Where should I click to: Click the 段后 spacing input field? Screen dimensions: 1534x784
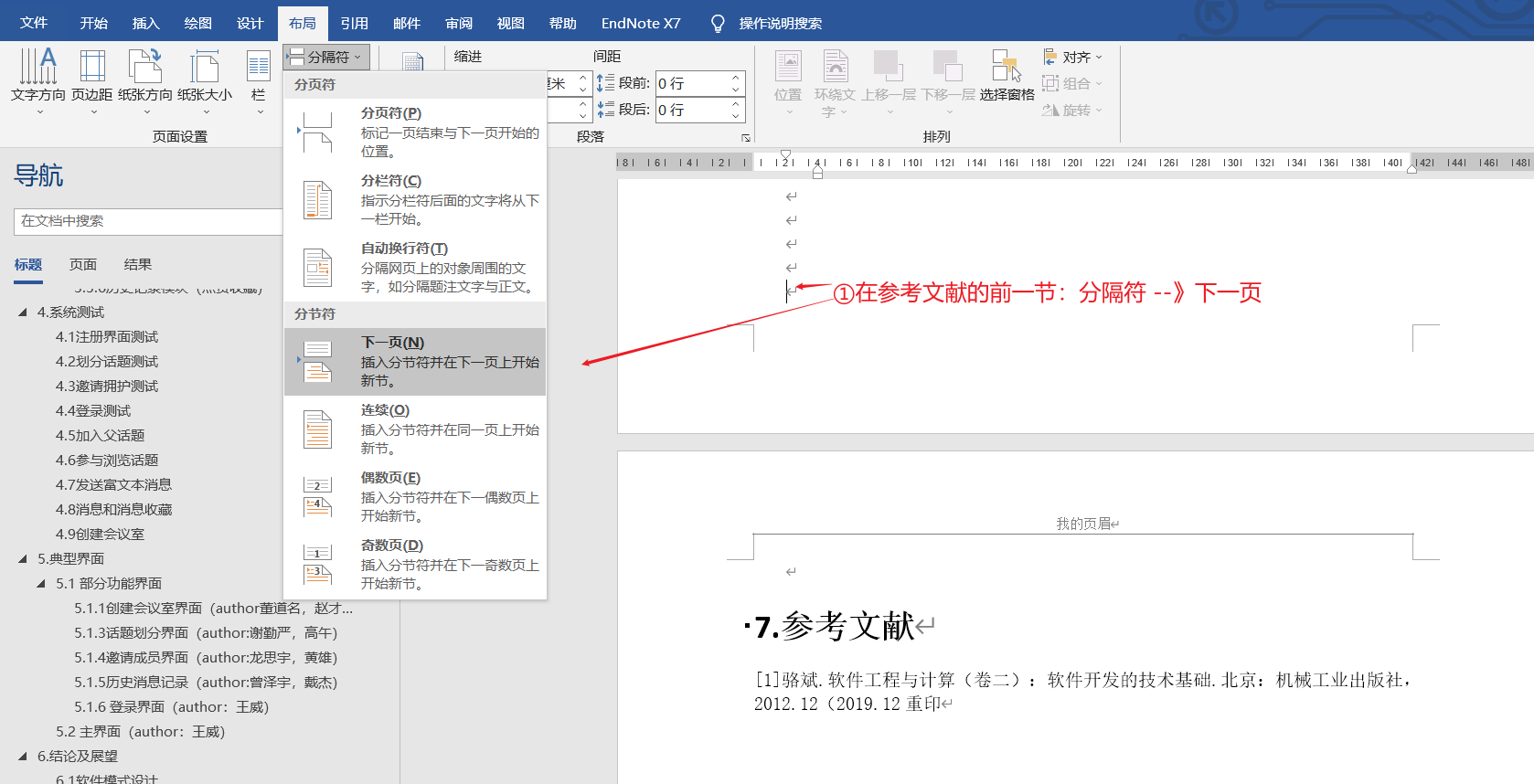tap(692, 110)
